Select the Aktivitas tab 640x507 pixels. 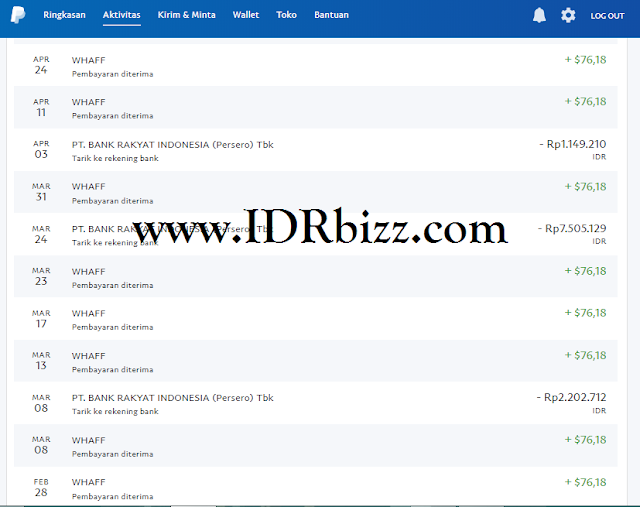click(x=122, y=15)
